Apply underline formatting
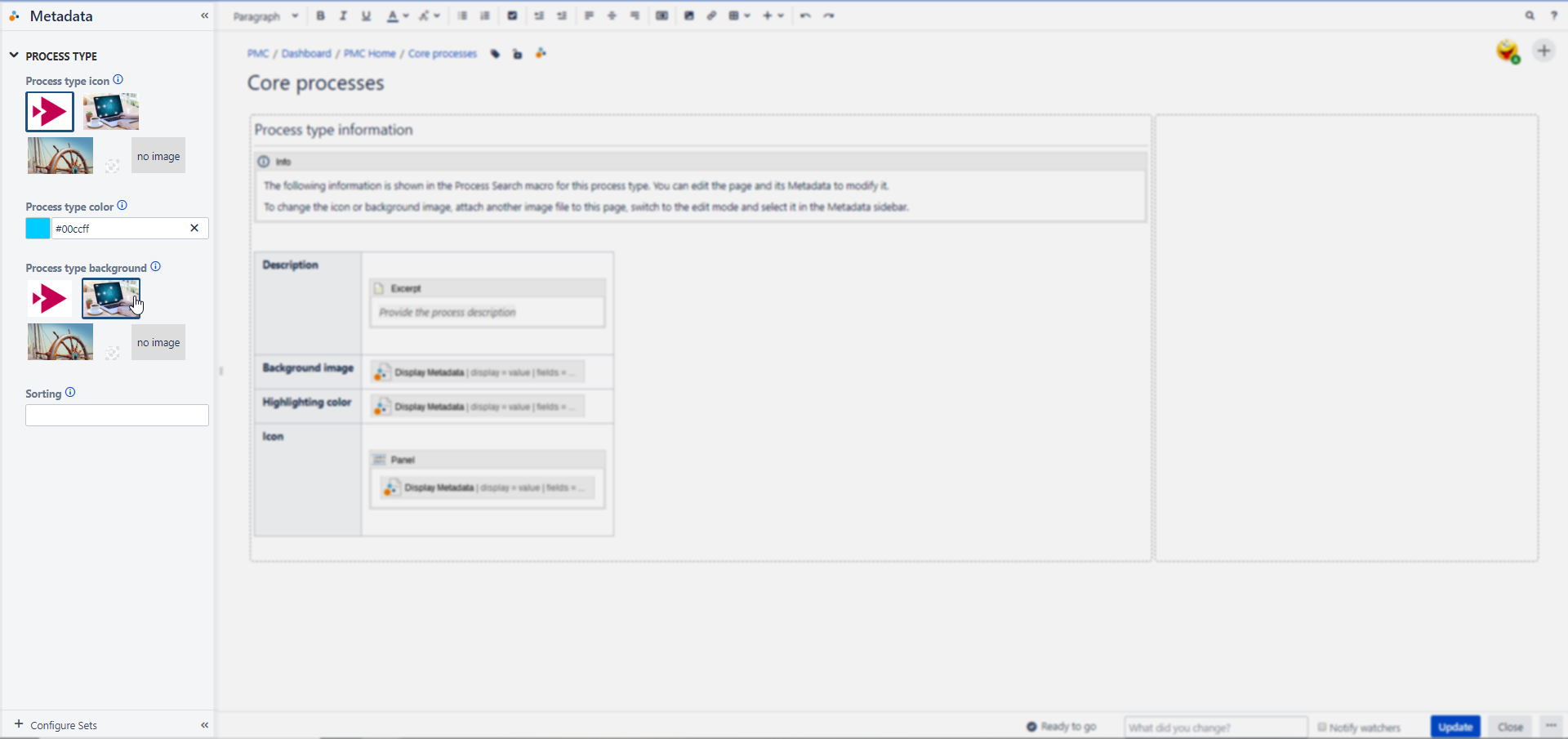The height and width of the screenshot is (739, 1568). pos(367,16)
